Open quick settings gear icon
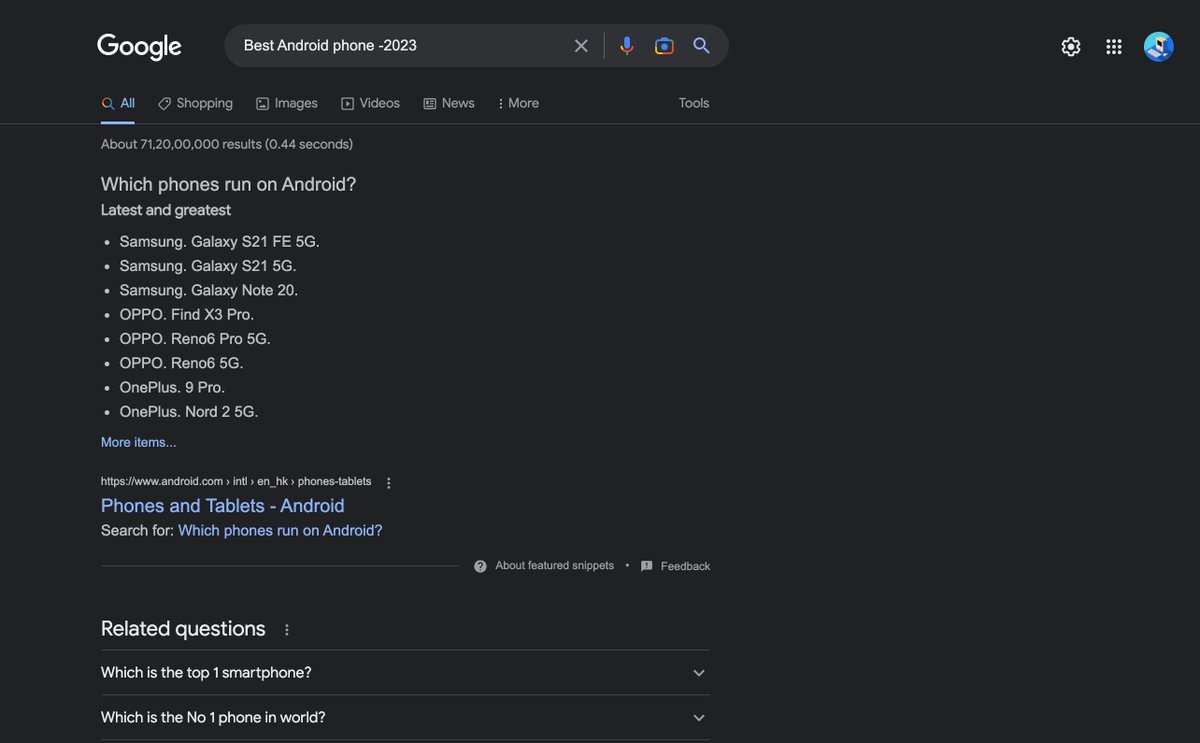Image resolution: width=1200 pixels, height=743 pixels. click(x=1071, y=47)
